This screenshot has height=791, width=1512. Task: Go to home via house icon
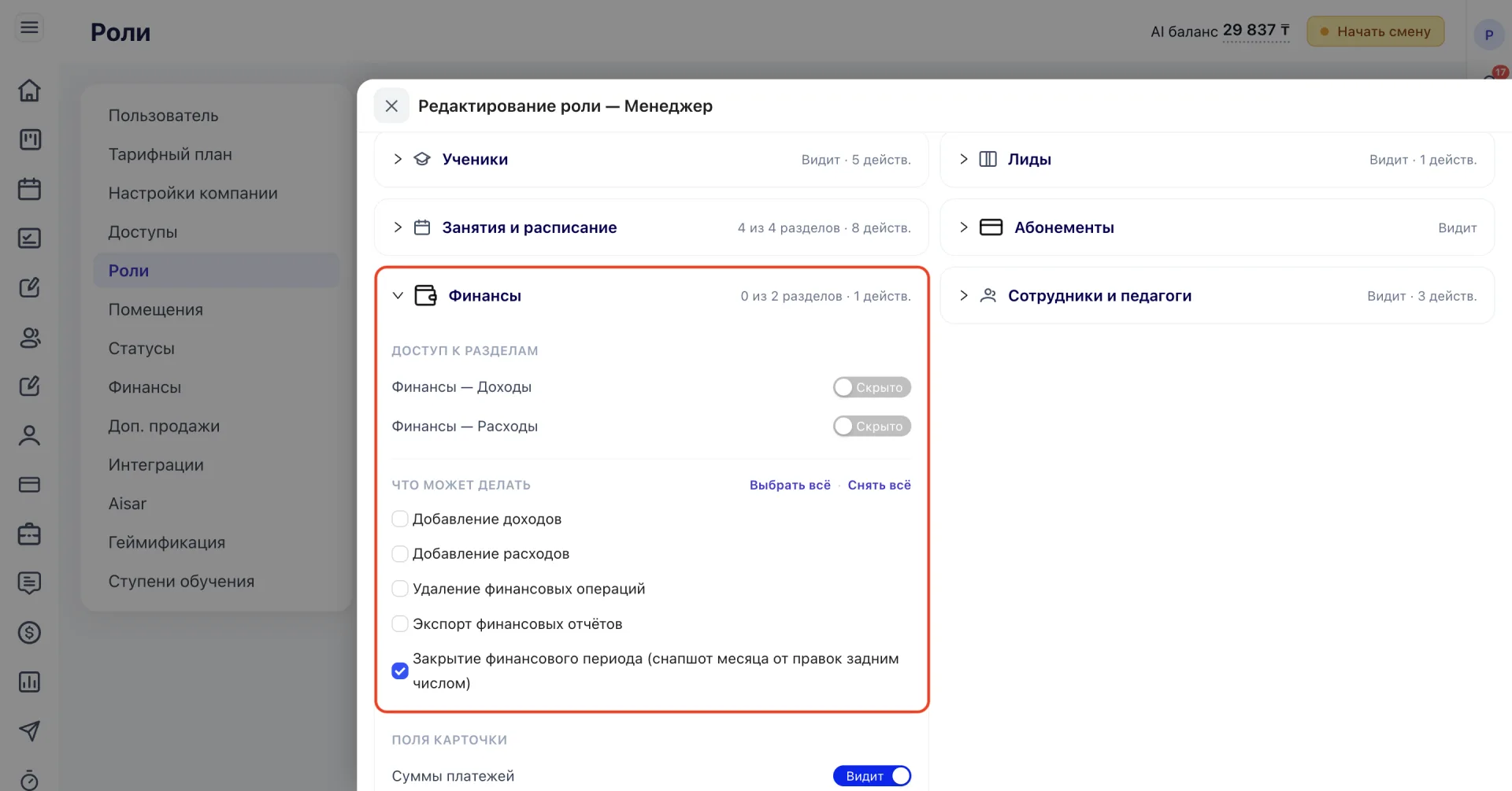[x=29, y=91]
